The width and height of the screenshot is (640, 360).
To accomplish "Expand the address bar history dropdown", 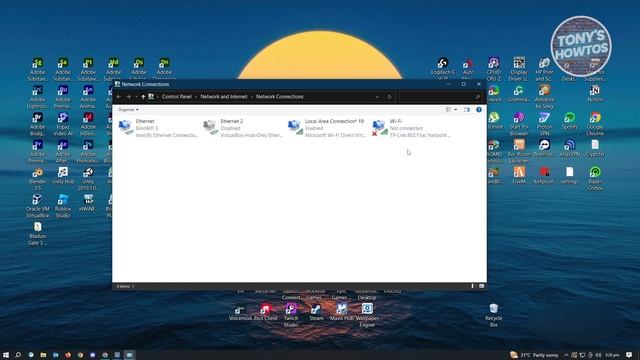I will [x=377, y=97].
